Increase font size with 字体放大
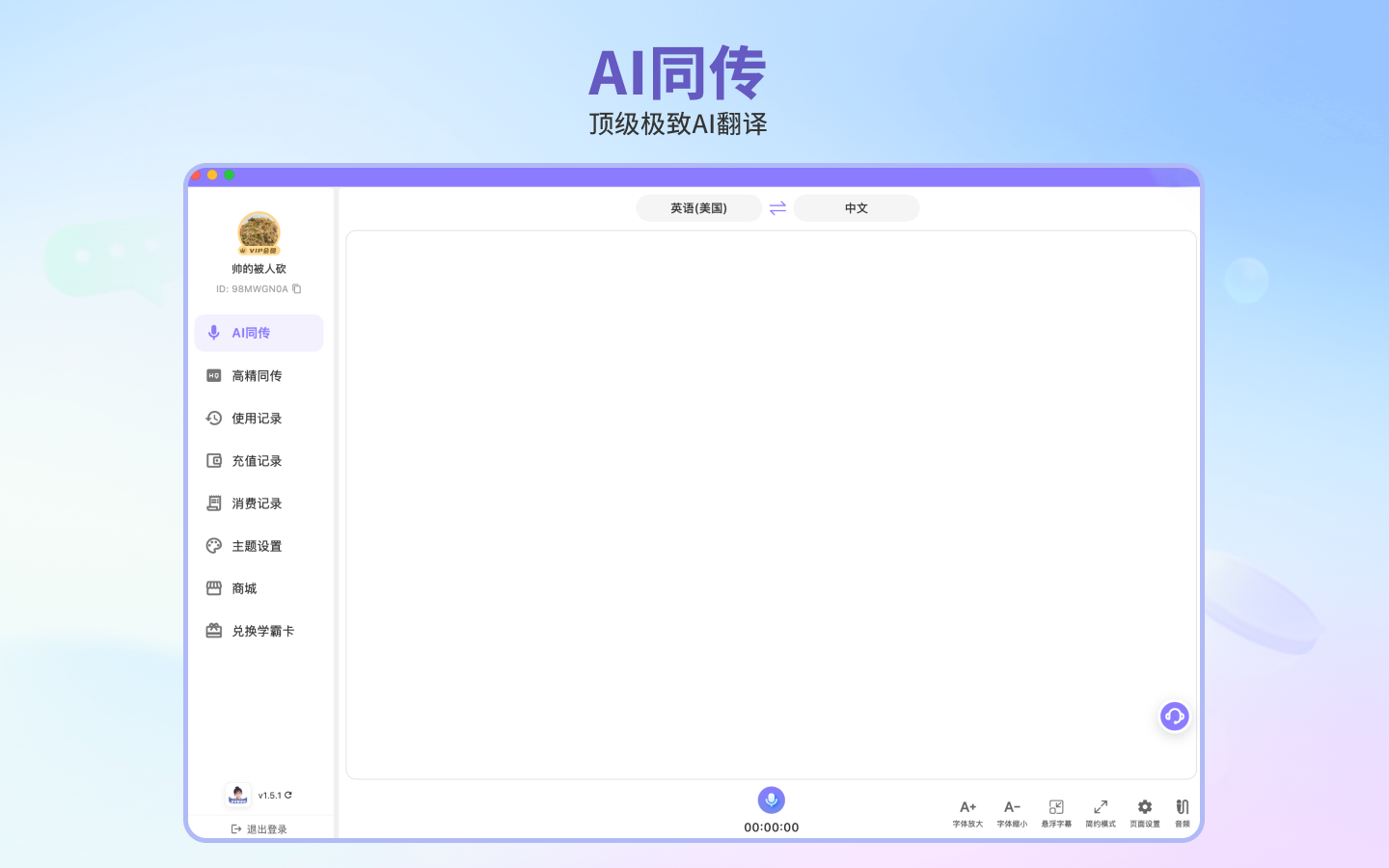Viewport: 1389px width, 868px height. pos(967,813)
